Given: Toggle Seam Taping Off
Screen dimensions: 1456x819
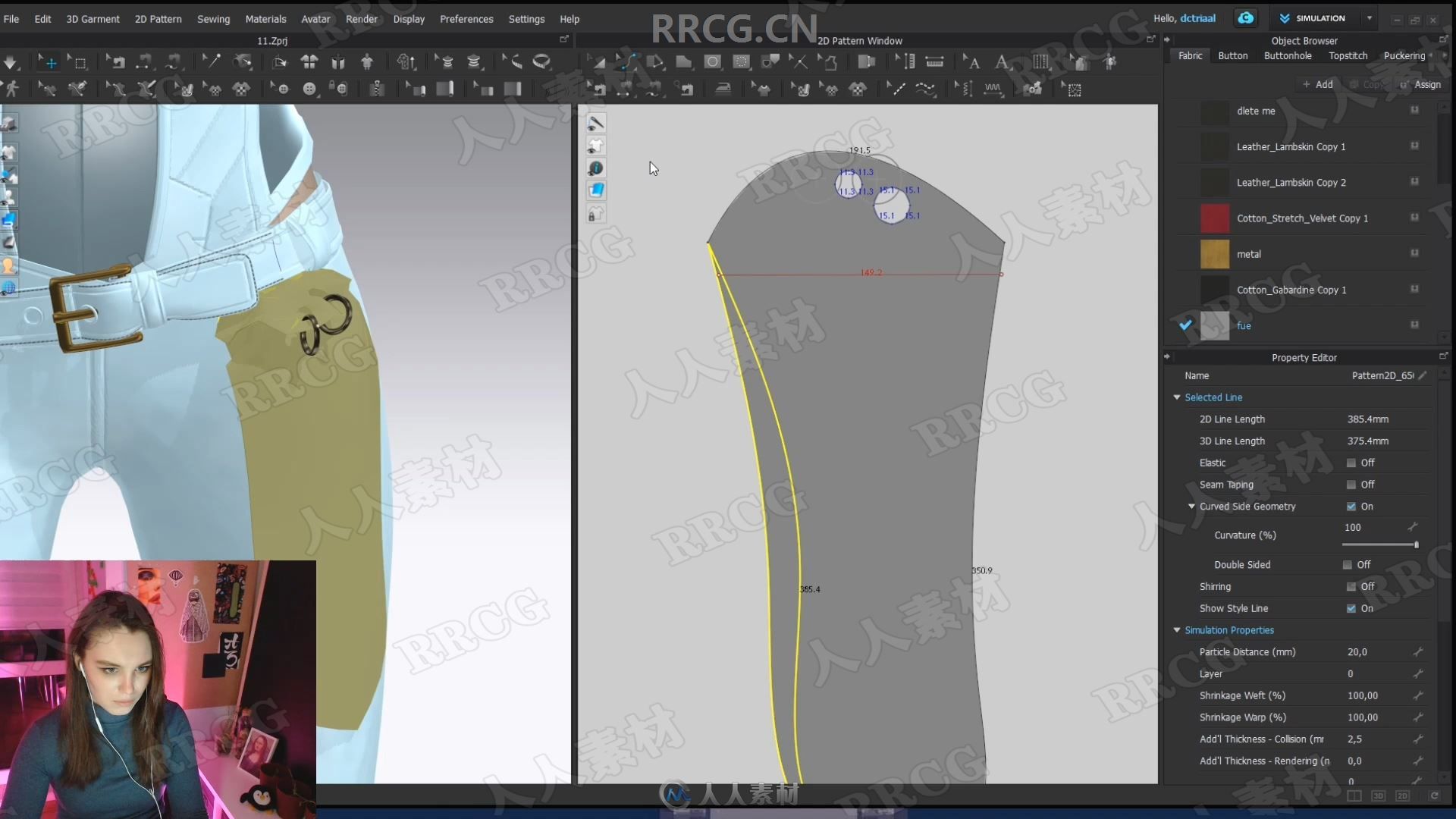Looking at the screenshot, I should pyautogui.click(x=1350, y=483).
